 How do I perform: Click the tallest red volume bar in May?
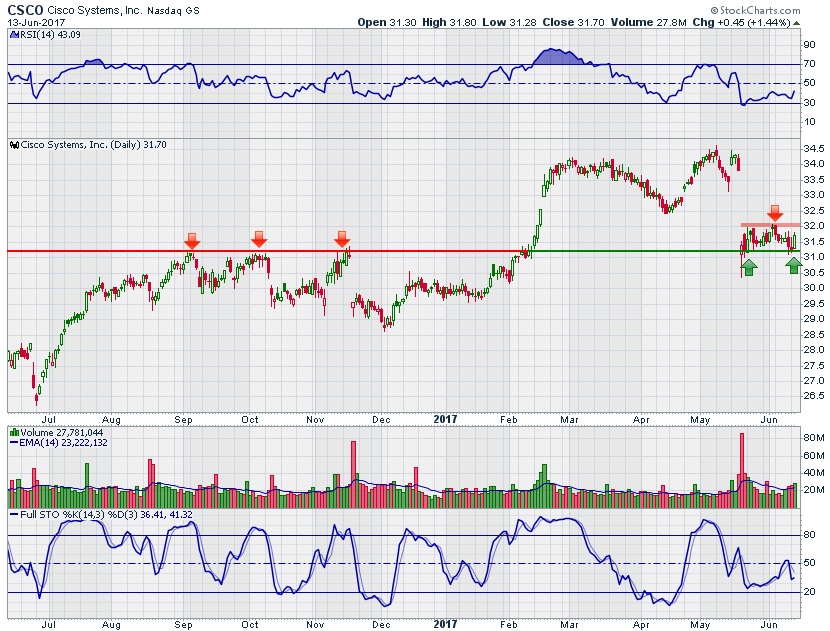tap(742, 471)
